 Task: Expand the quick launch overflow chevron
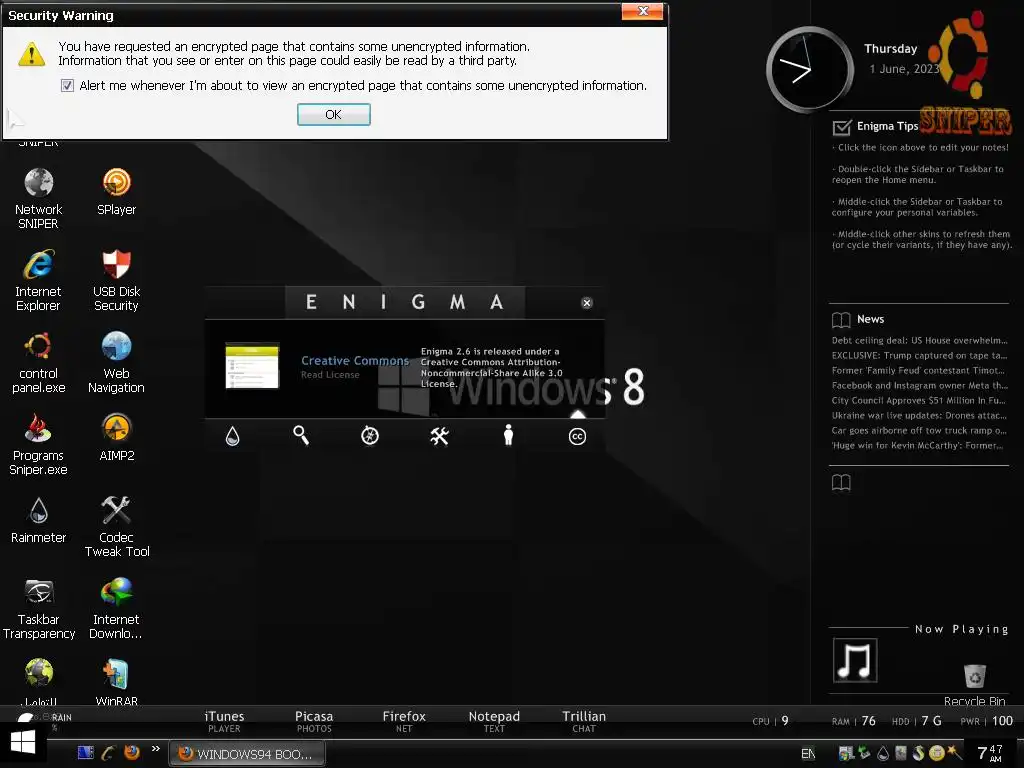click(x=155, y=749)
